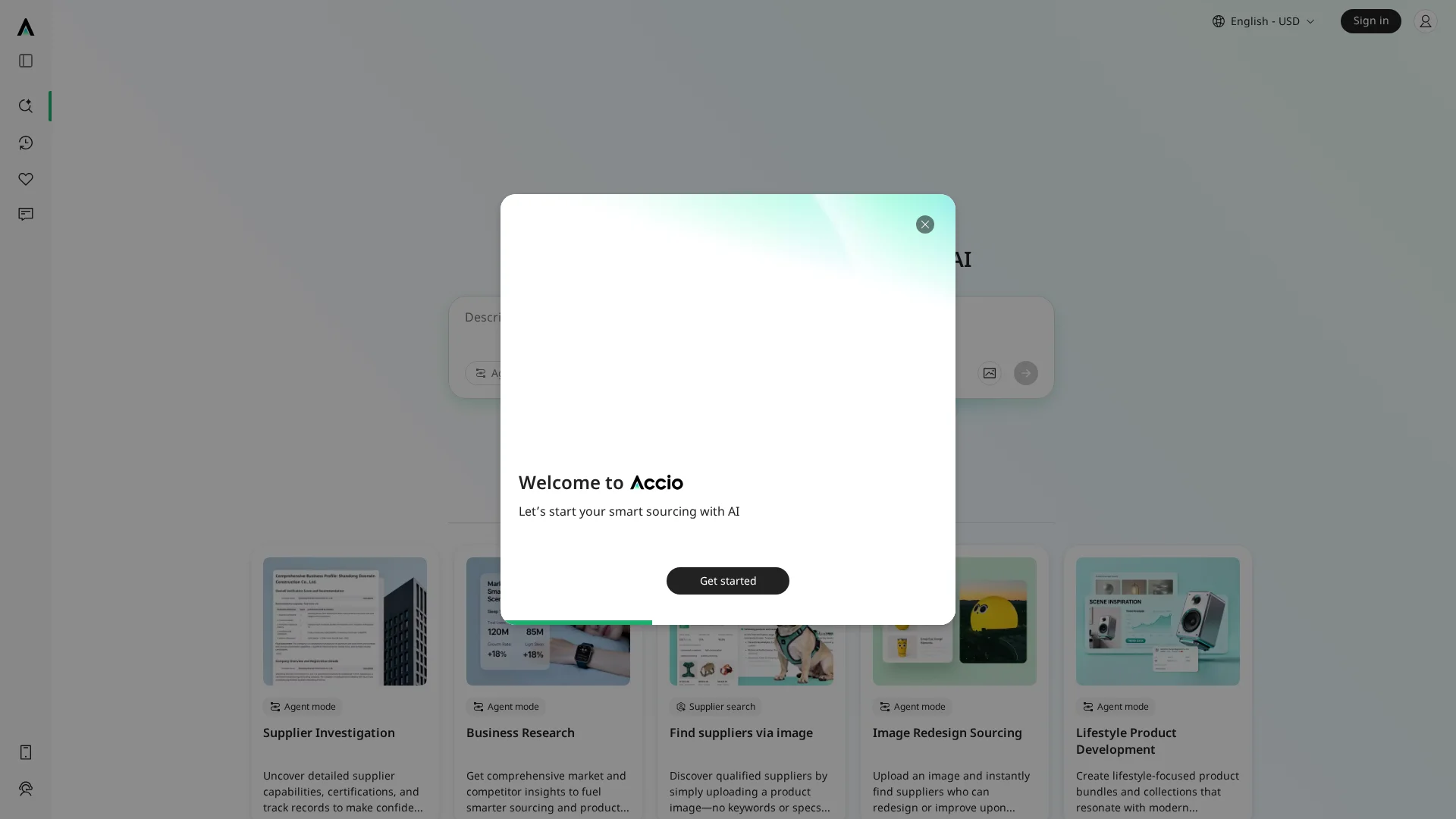
Task: Click the green progress bar in dialog
Action: tap(578, 622)
